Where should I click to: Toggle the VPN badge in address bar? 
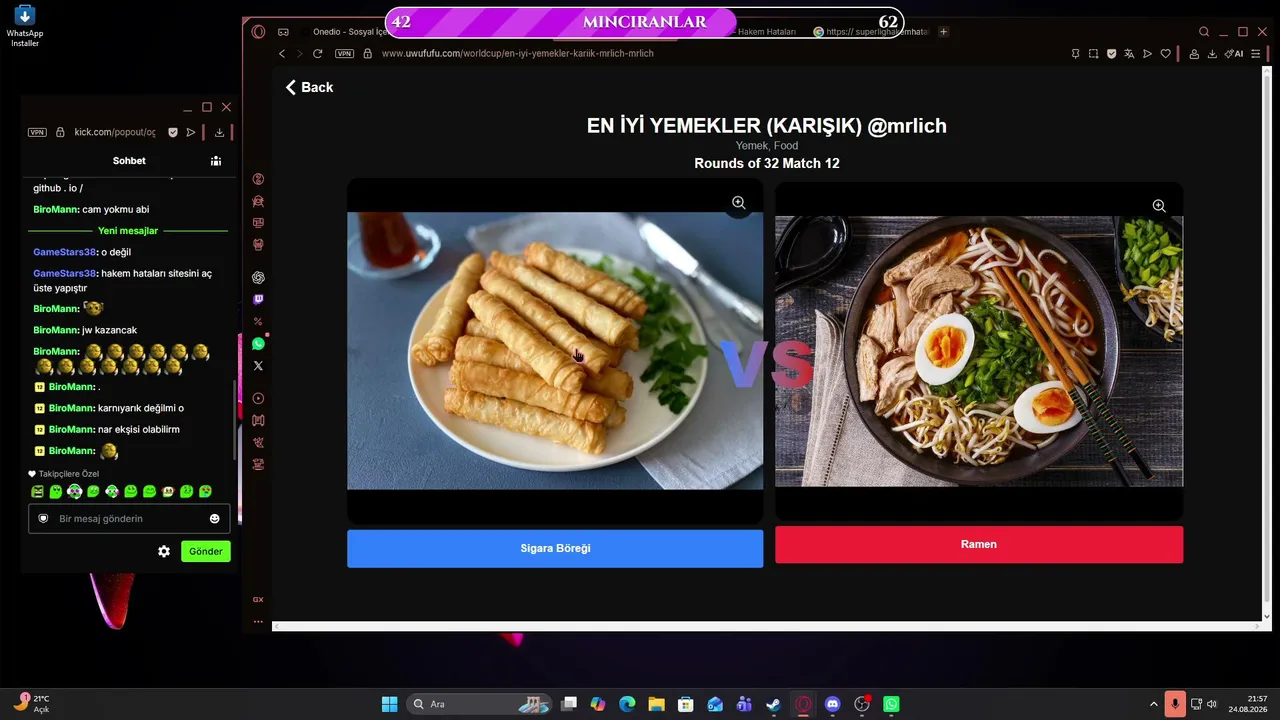[345, 54]
